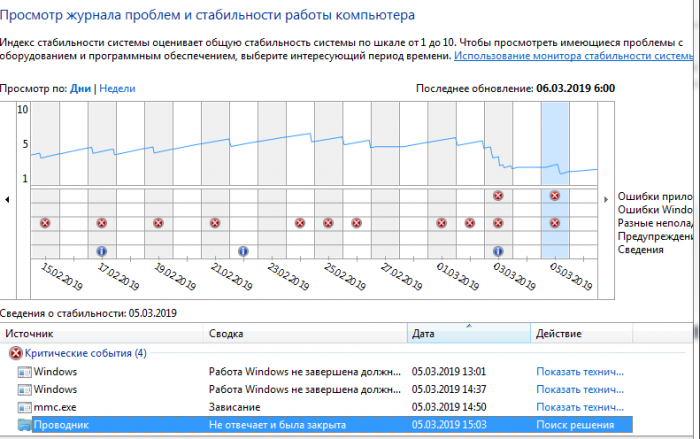Click Windows failure icon on 01.03.2019

tap(441, 223)
